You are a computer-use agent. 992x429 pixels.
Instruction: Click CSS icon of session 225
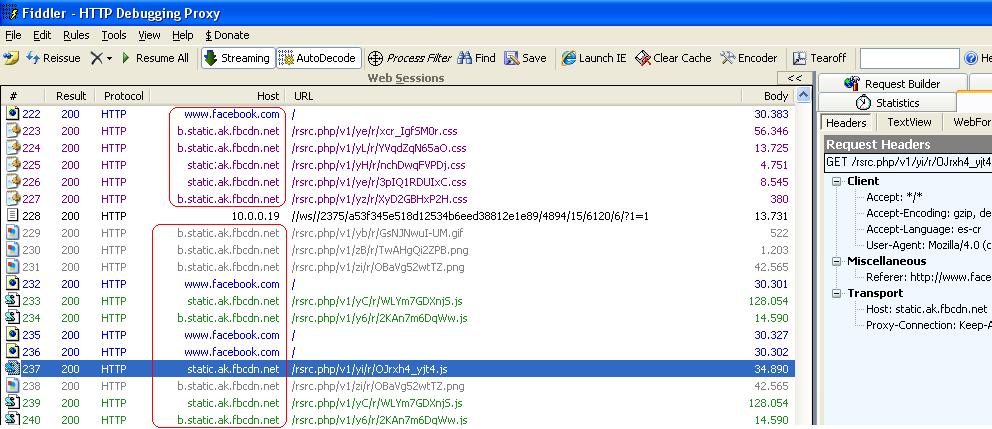13,165
